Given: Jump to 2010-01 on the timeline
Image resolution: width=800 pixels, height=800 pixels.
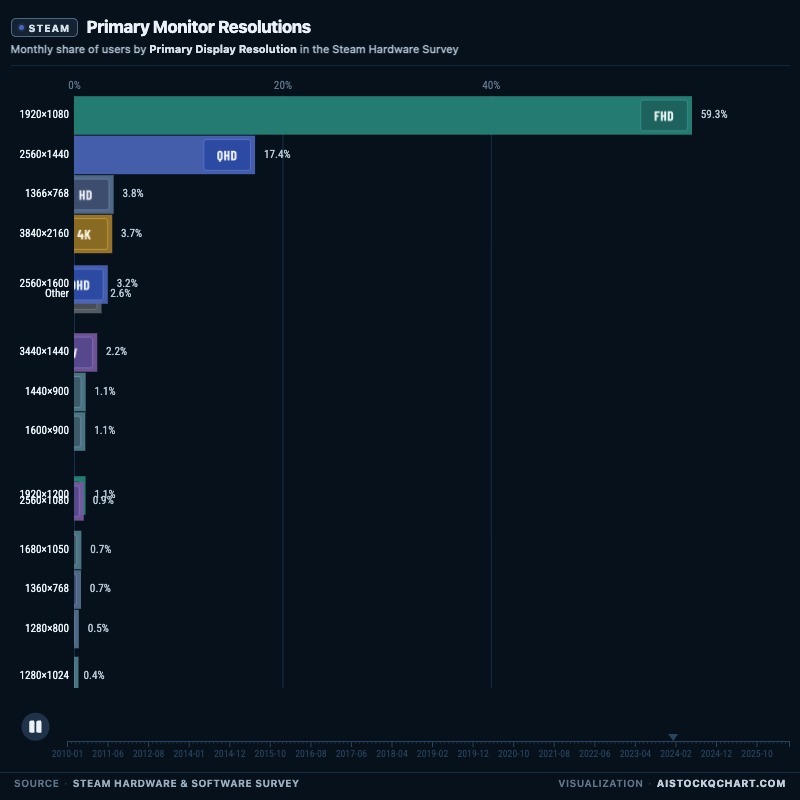Looking at the screenshot, I should 67,754.
